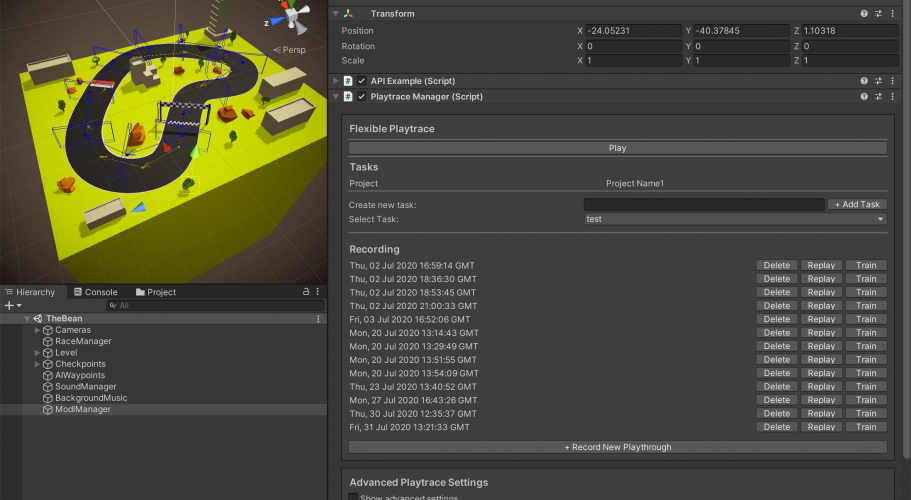Screen dimensions: 911x500
Task: Open Hierarchy panel options menu
Action: 318,292
